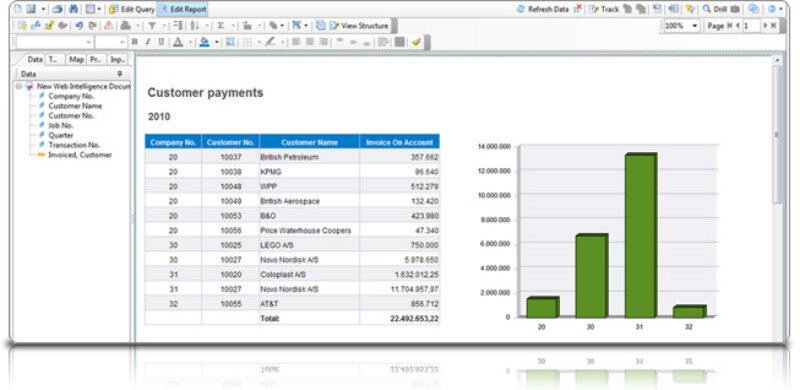Click the Save icon in top toolbar

(32, 9)
